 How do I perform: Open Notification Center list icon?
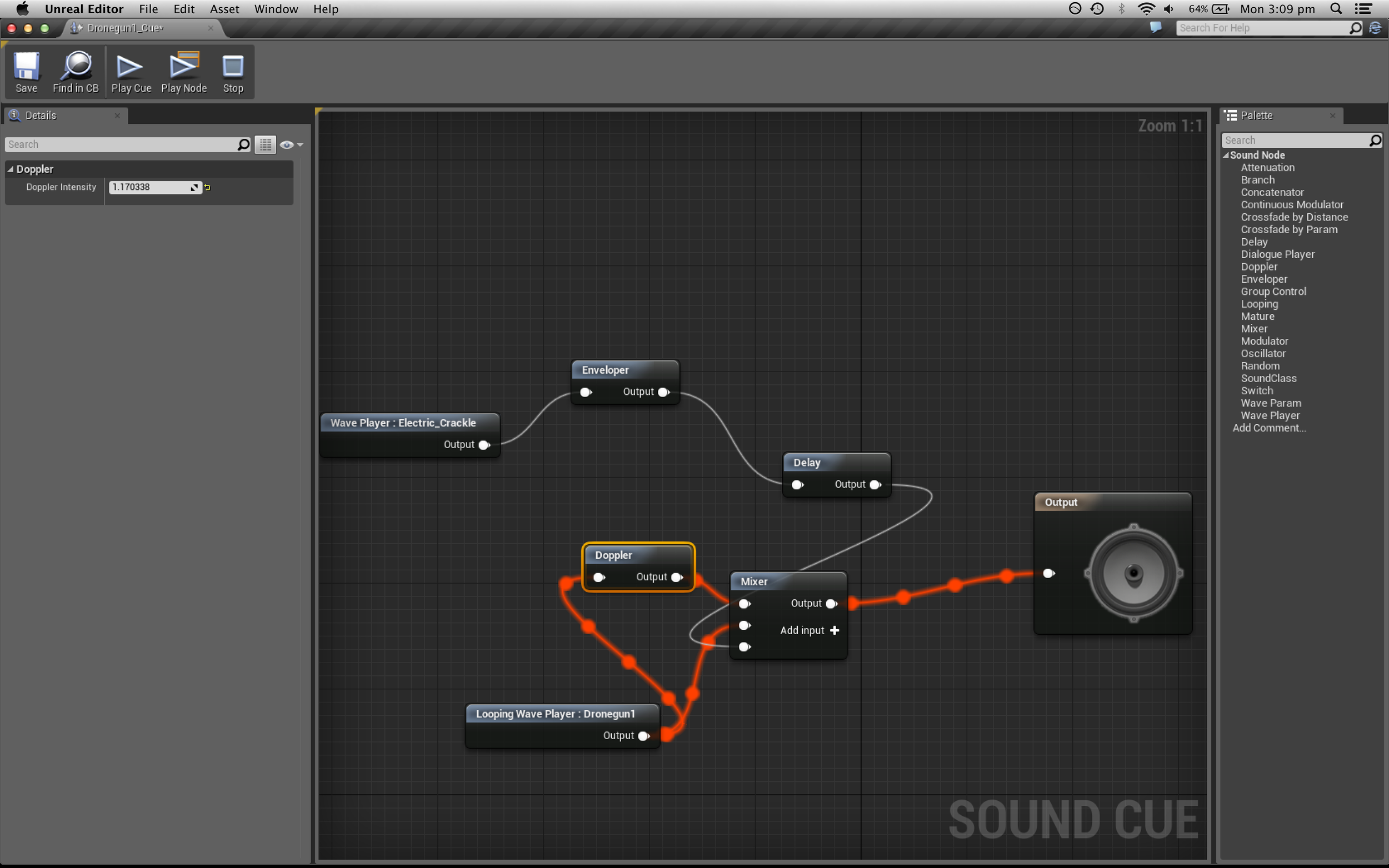click(1364, 9)
